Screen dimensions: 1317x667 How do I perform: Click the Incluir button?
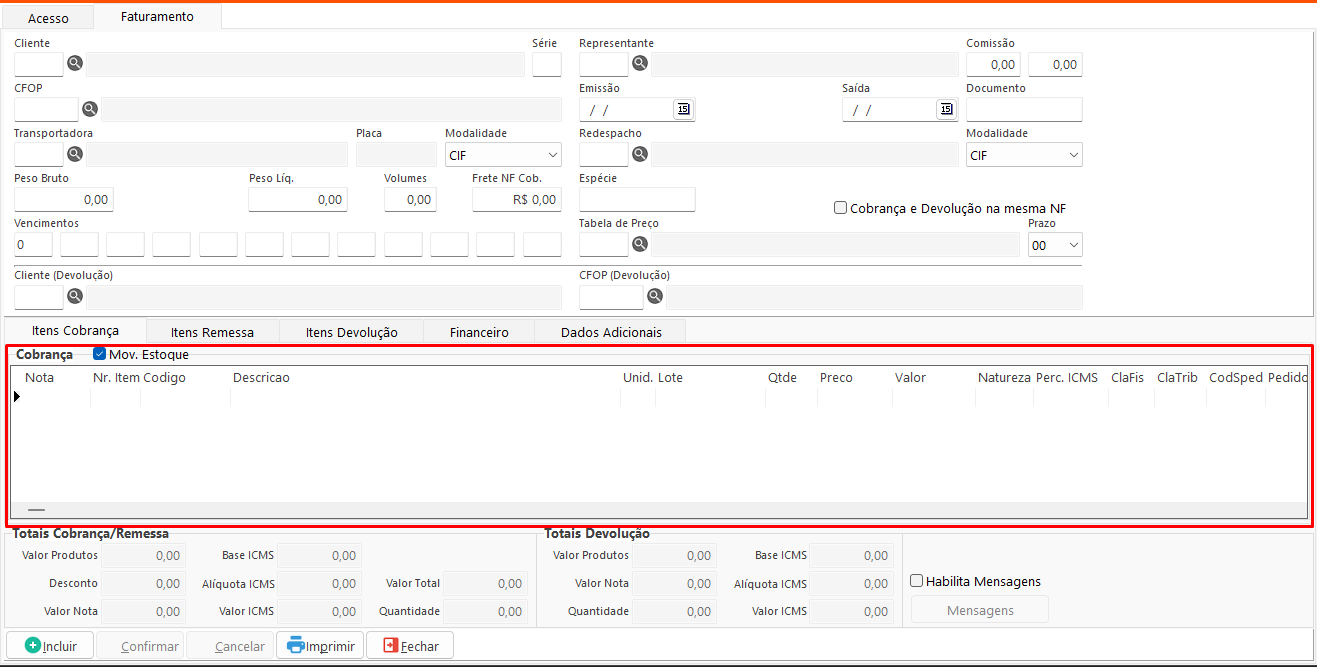pyautogui.click(x=50, y=646)
